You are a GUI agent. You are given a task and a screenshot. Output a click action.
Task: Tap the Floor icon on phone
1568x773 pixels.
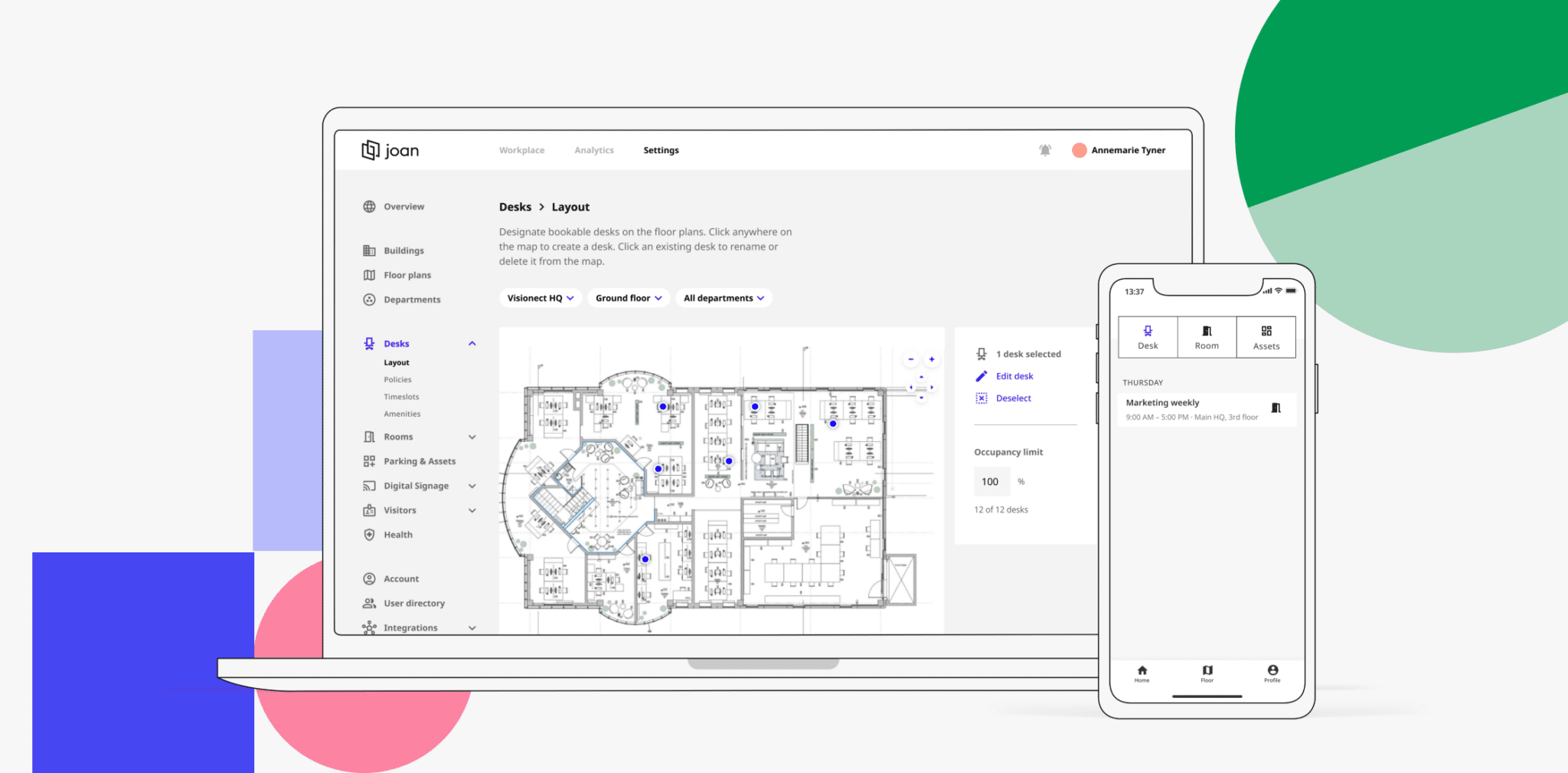click(x=1207, y=673)
